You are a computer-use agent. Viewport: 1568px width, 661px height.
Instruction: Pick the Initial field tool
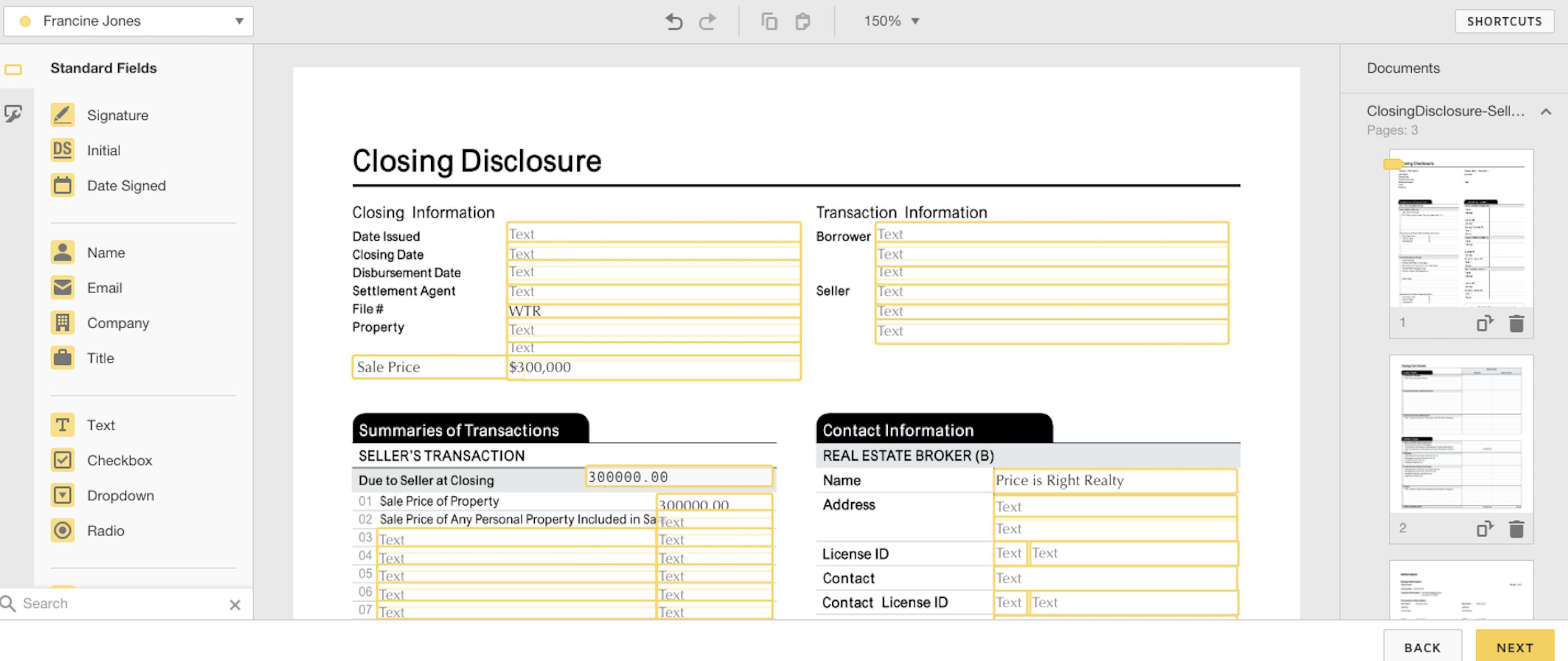(x=103, y=150)
